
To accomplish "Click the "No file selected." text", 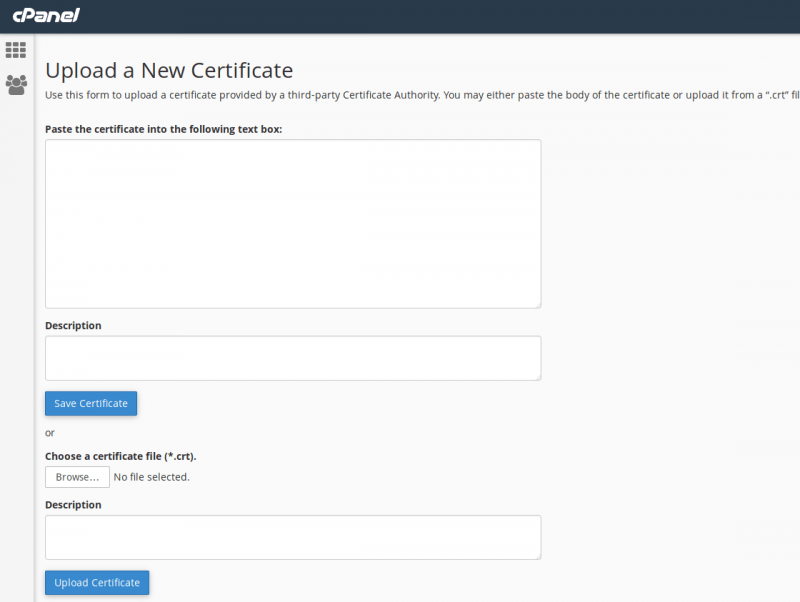I will coord(151,477).
